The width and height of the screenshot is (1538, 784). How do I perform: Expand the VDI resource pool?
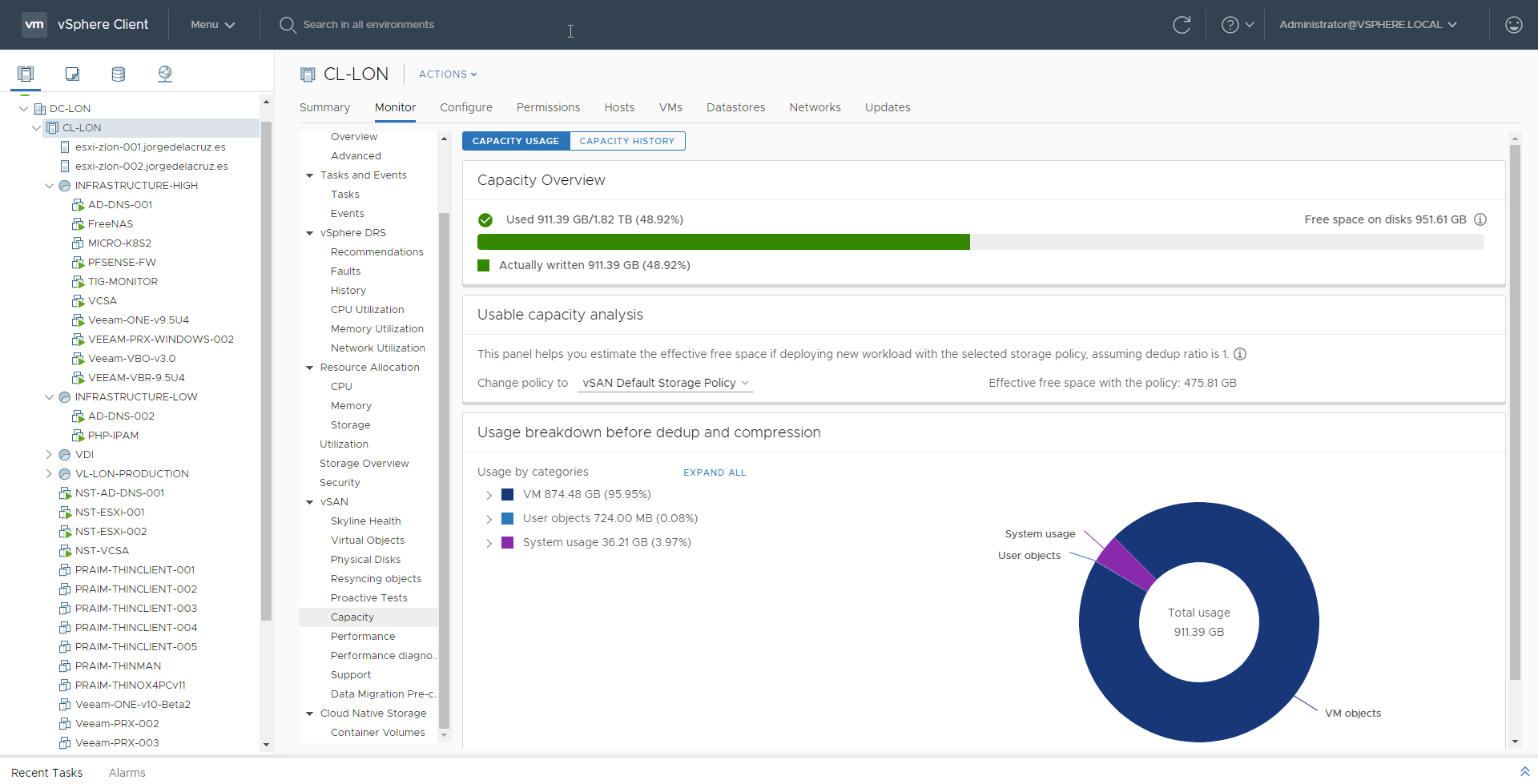(49, 454)
